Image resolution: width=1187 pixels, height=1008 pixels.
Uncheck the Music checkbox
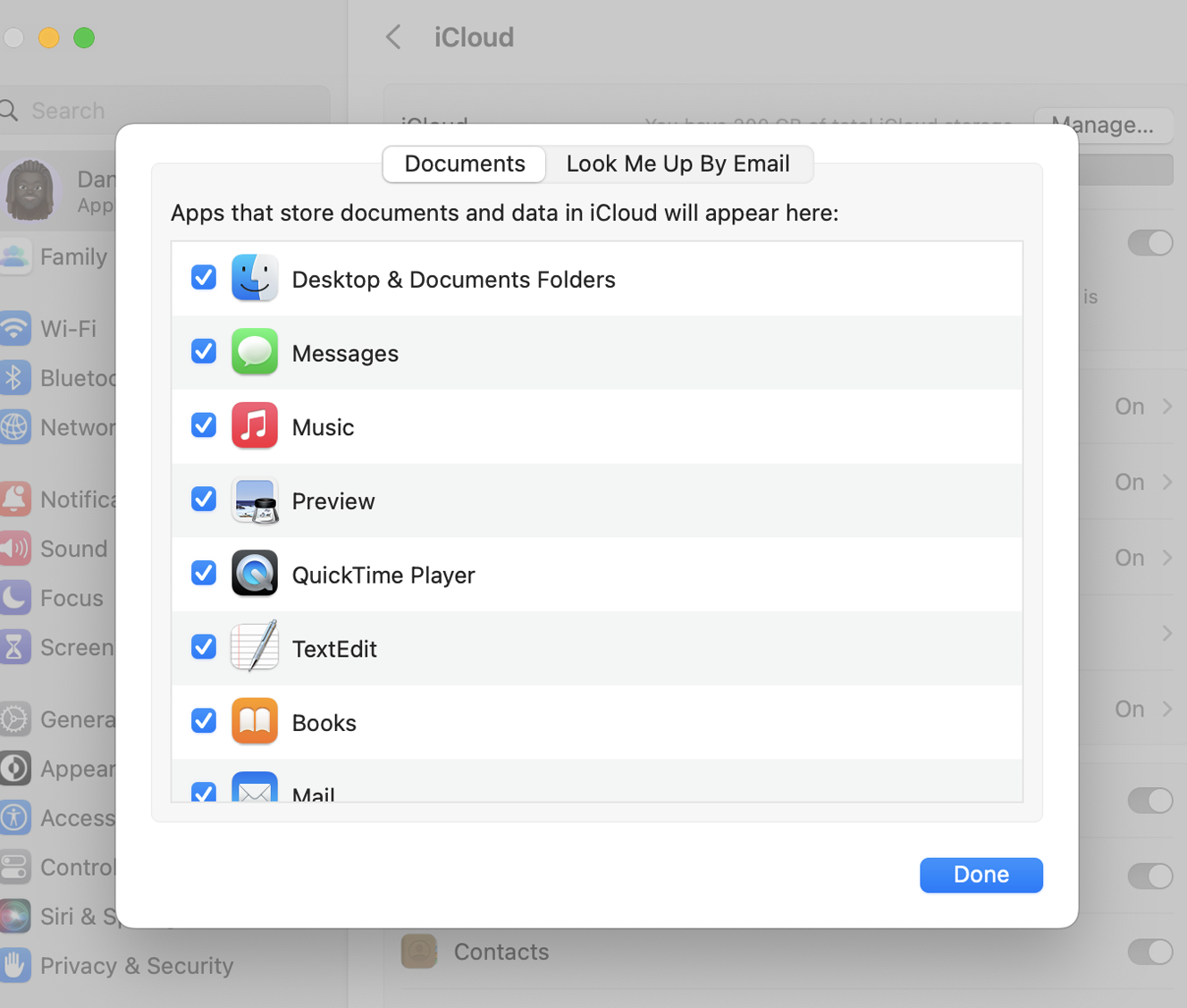point(204,425)
